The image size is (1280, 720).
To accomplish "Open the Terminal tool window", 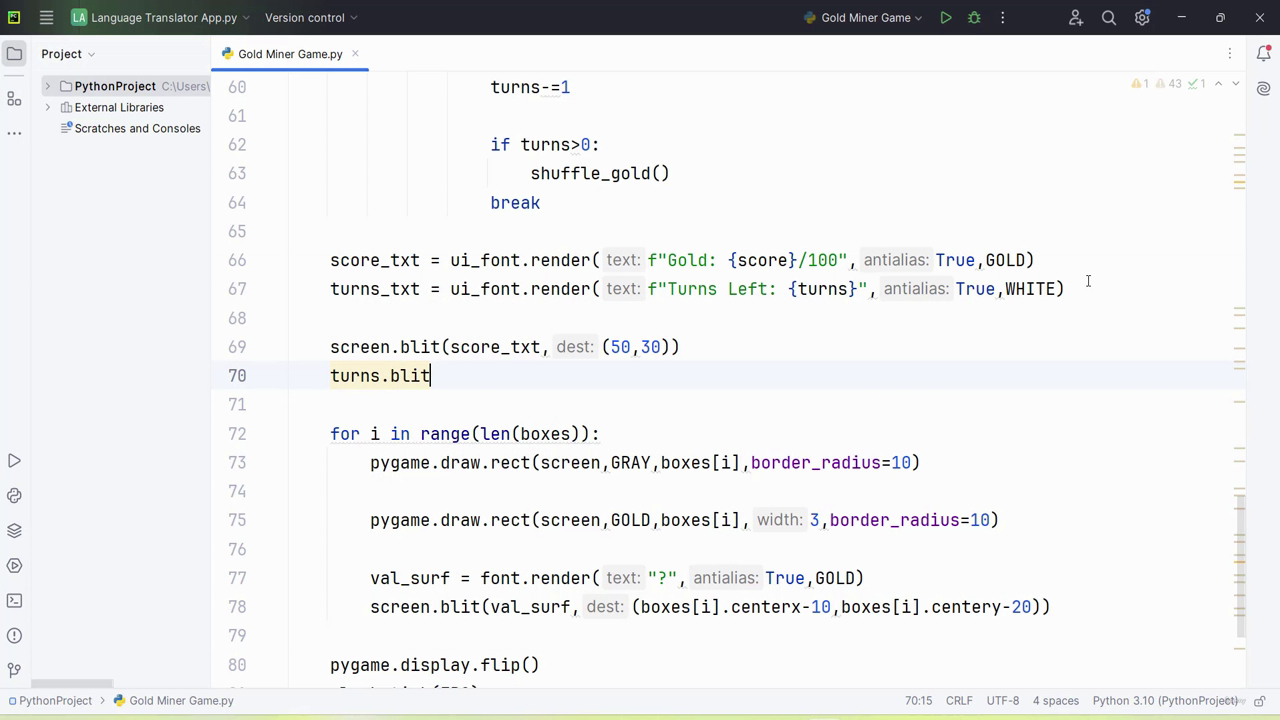I will (14, 601).
